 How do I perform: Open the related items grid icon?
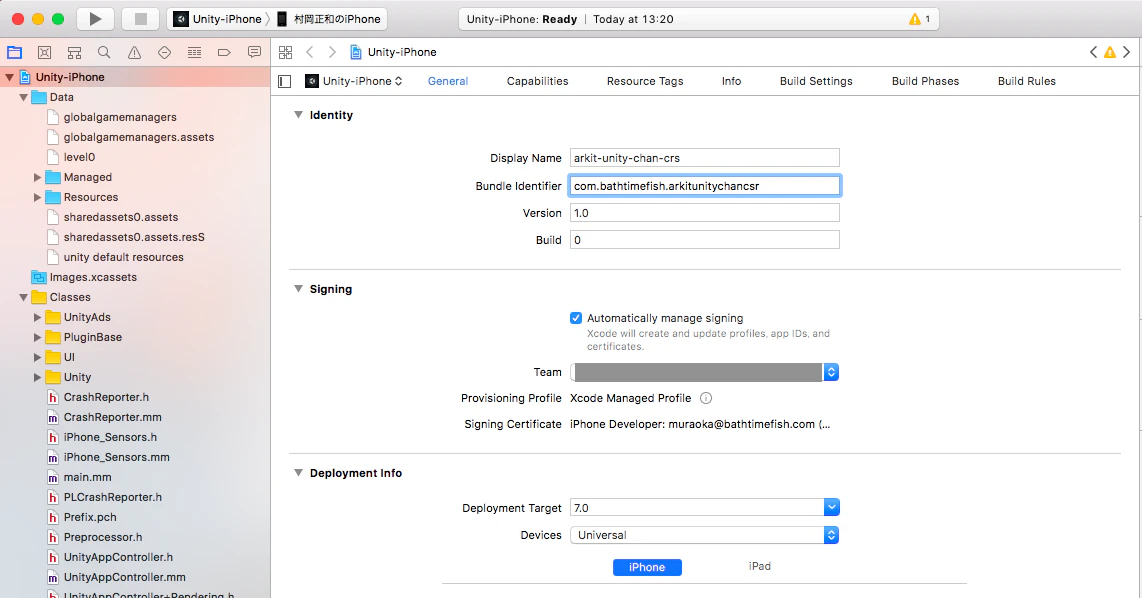click(286, 52)
